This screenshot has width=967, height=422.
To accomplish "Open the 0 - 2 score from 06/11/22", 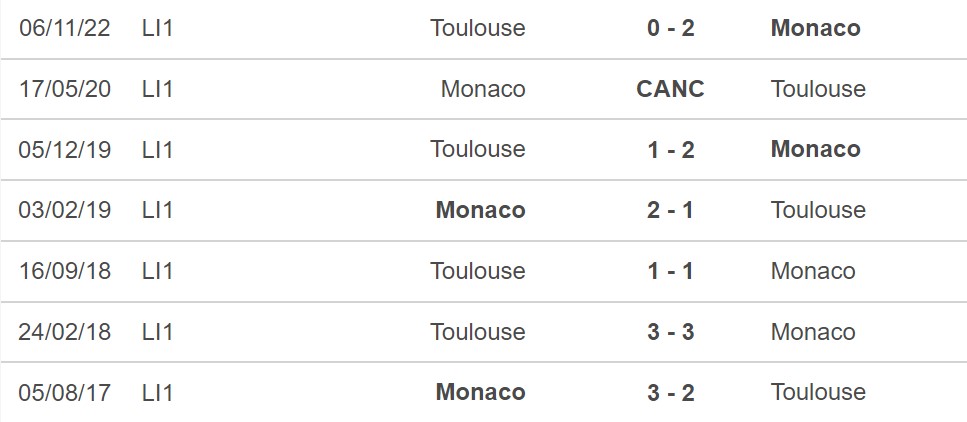I will (x=670, y=28).
